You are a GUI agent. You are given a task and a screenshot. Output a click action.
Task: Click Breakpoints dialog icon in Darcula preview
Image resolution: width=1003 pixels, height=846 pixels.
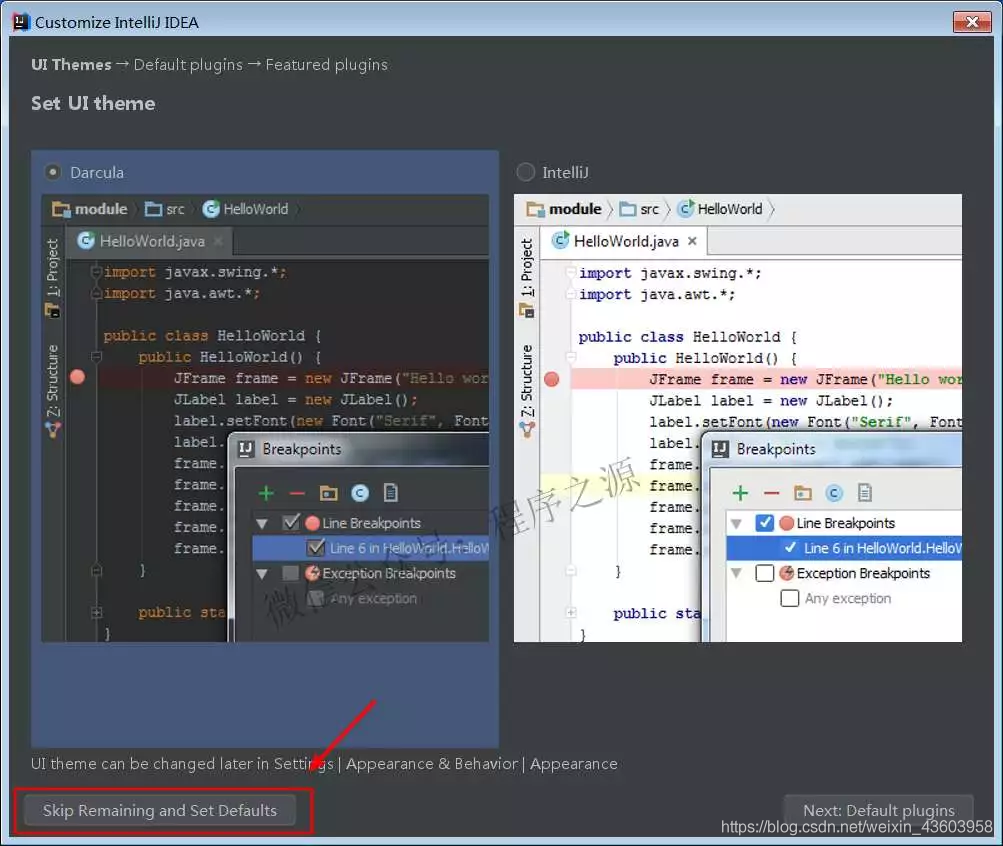coord(246,449)
